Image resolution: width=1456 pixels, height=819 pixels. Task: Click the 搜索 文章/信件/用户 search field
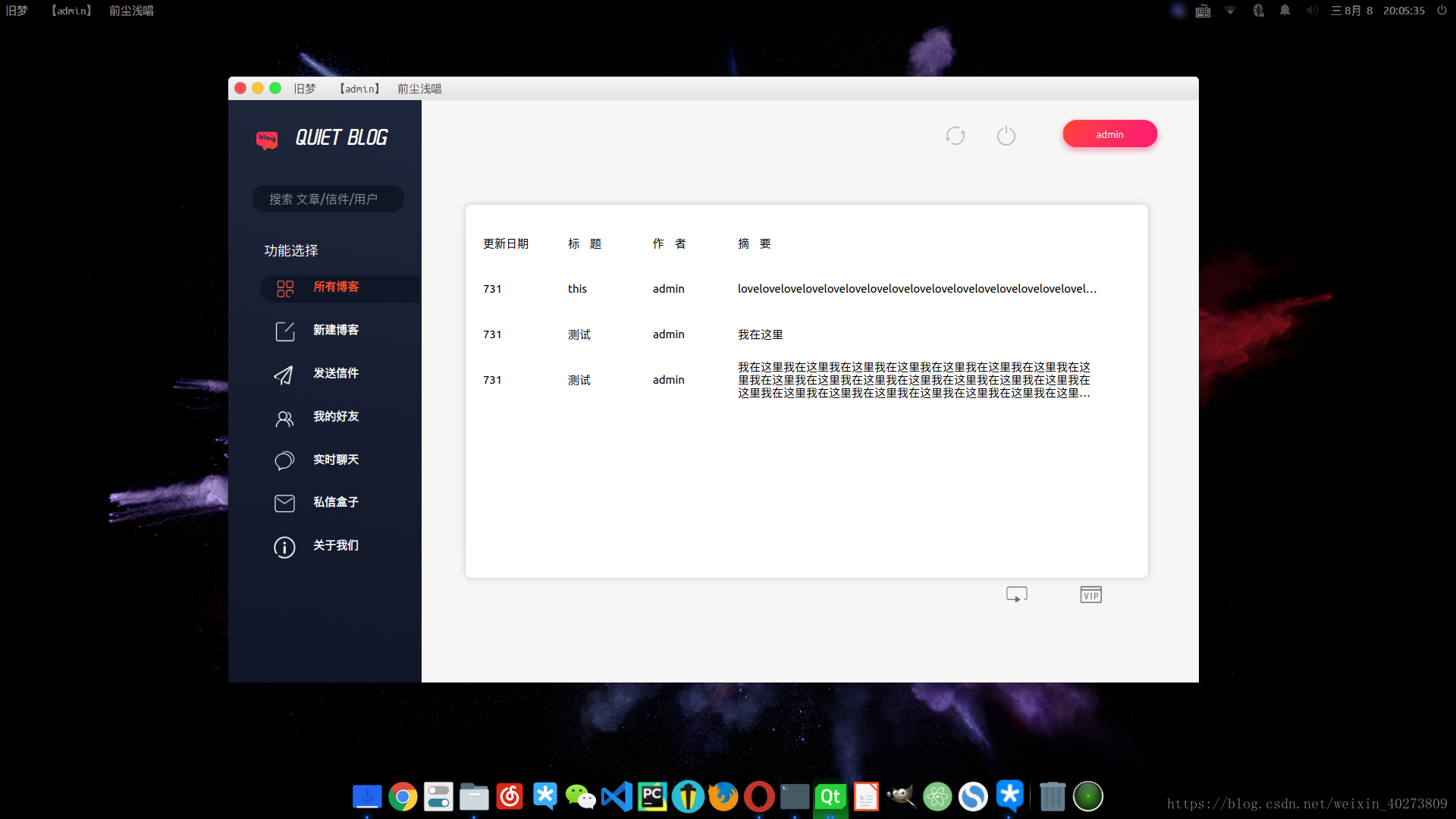point(328,199)
